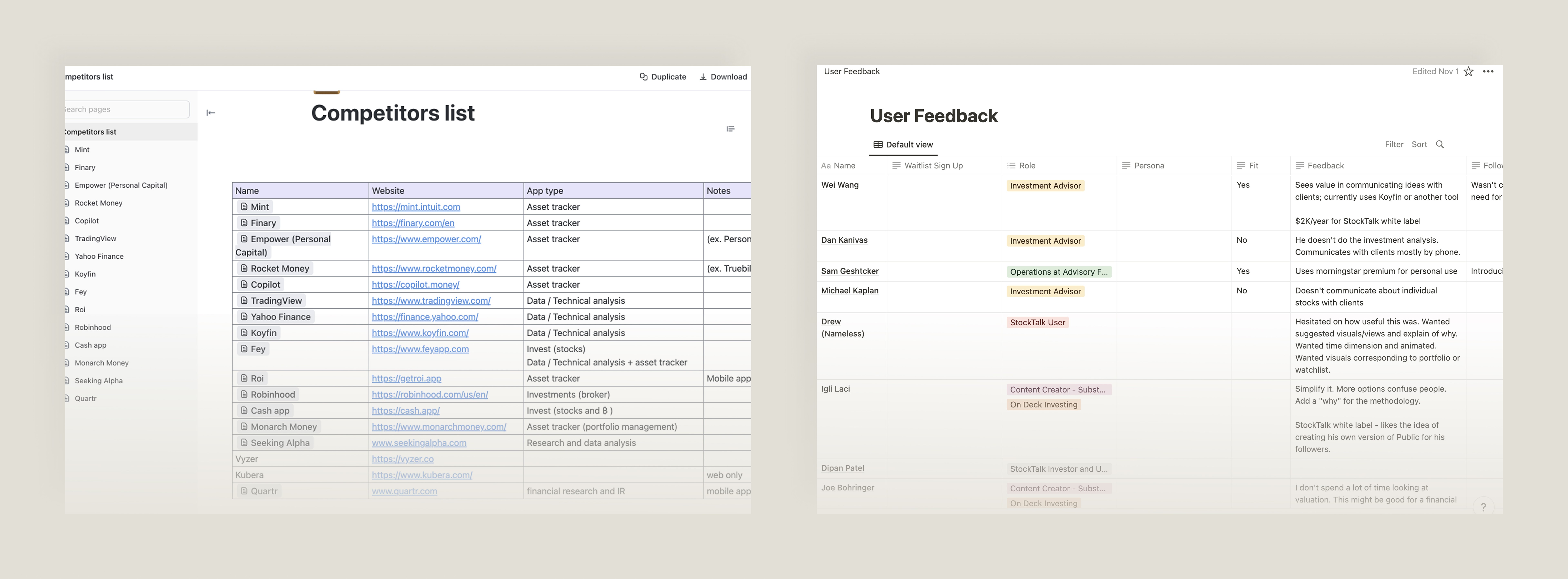
Task: Open search in the User Feedback table
Action: coord(1440,144)
